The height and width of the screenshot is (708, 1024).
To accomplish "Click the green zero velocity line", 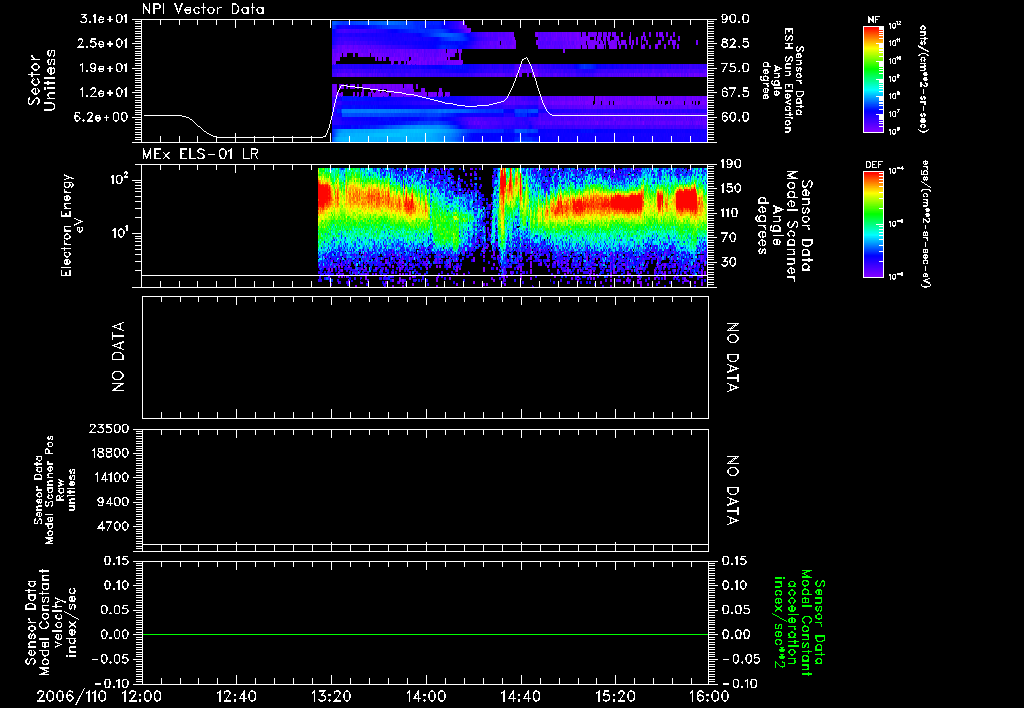I will point(425,634).
